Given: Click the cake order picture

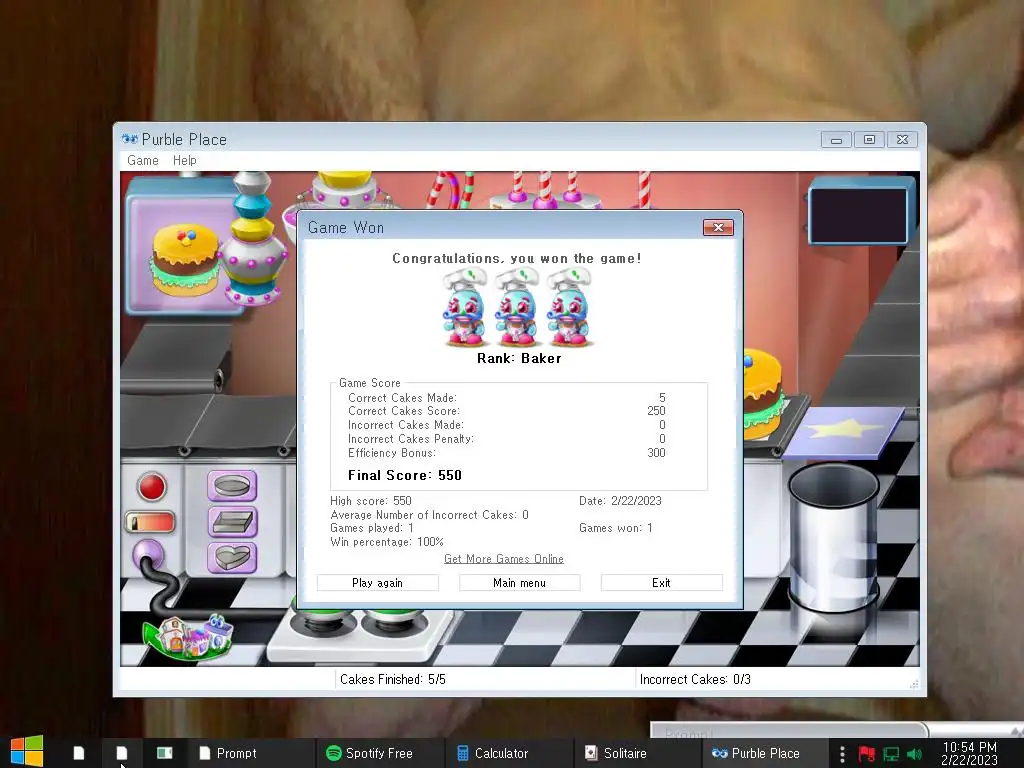Looking at the screenshot, I should tap(183, 259).
